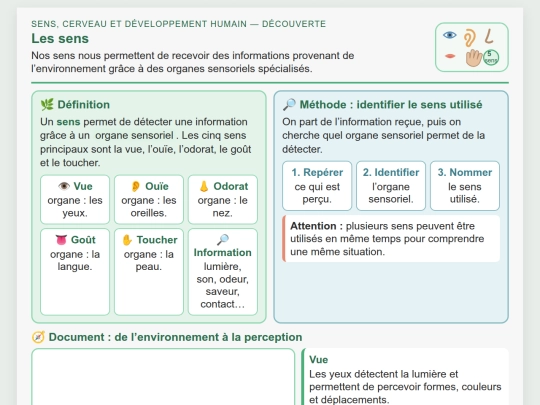540x405 pixels.
Task: Click the 'Information' card title
Action: pos(222,252)
